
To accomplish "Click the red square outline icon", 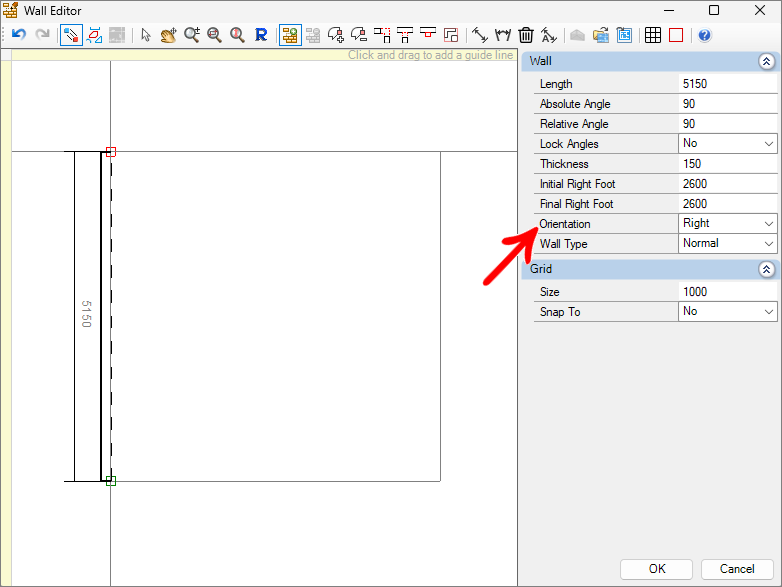I will pyautogui.click(x=676, y=35).
